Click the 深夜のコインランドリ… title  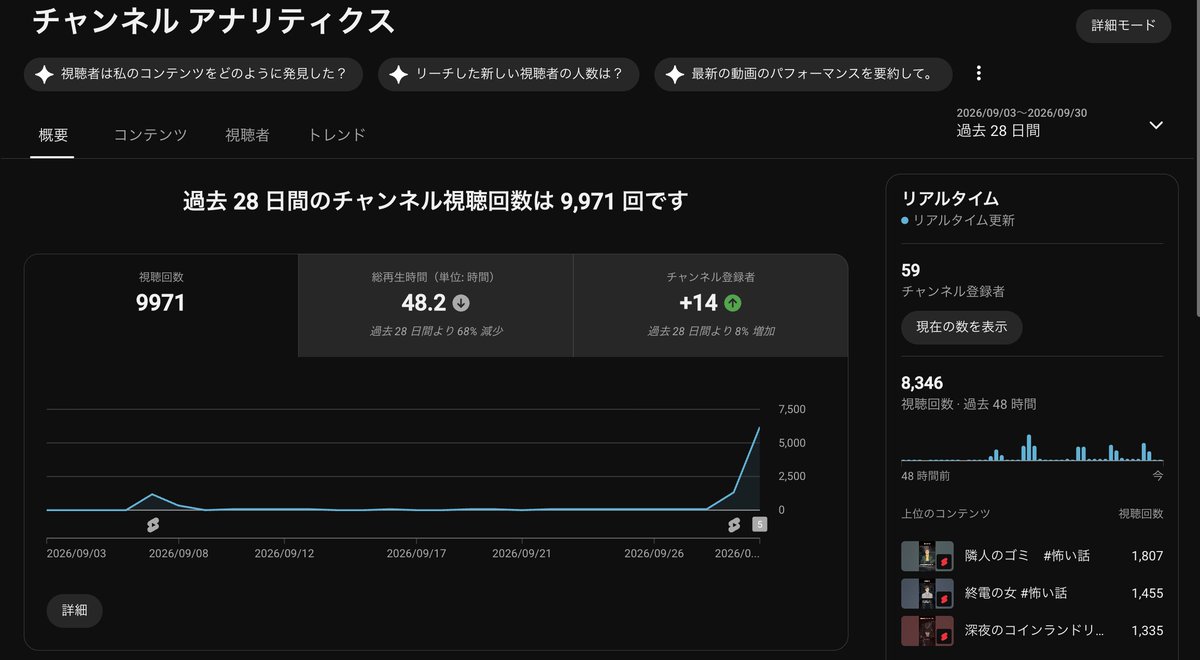tap(1035, 630)
